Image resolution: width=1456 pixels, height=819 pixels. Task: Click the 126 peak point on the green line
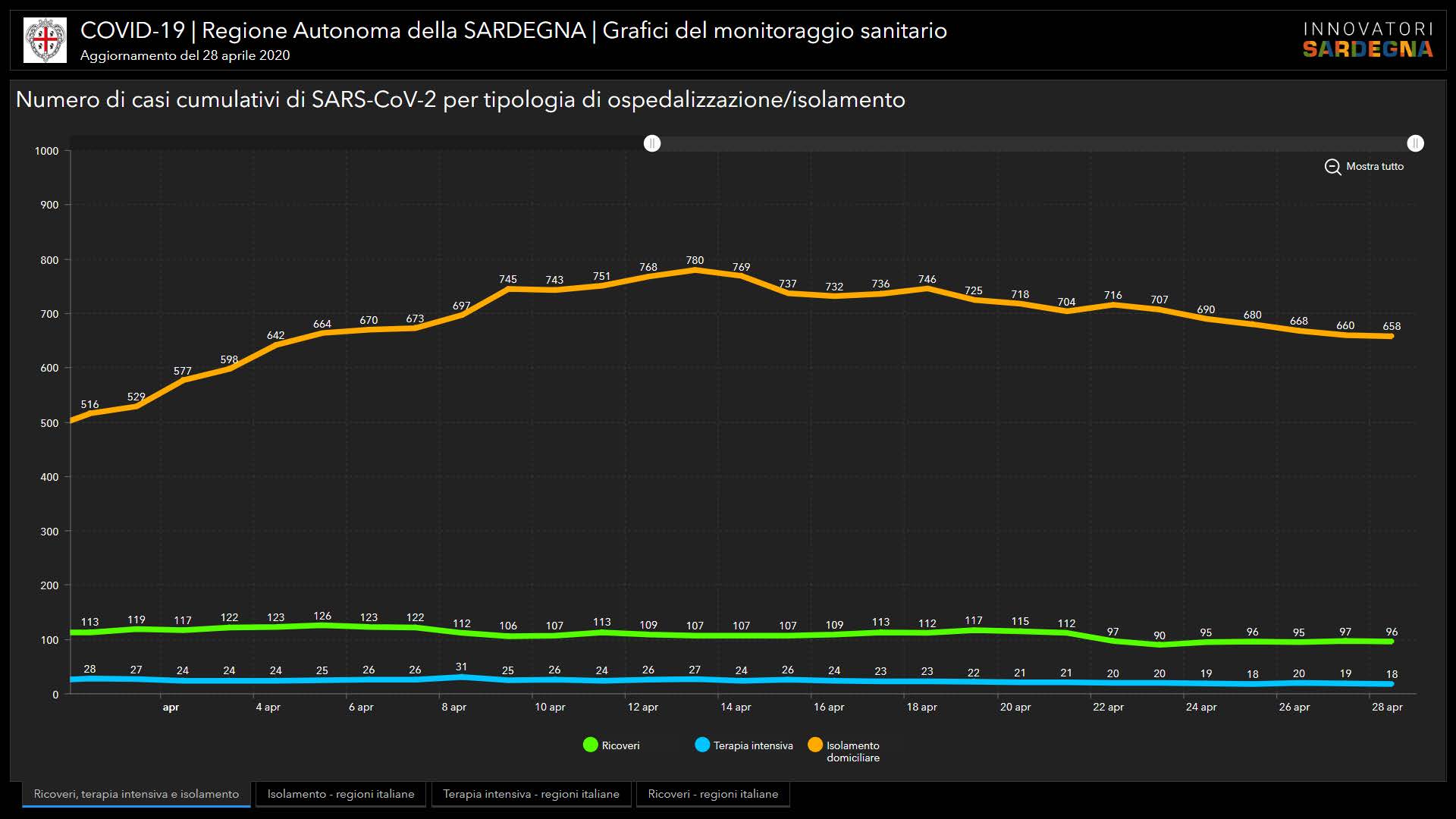click(x=322, y=626)
